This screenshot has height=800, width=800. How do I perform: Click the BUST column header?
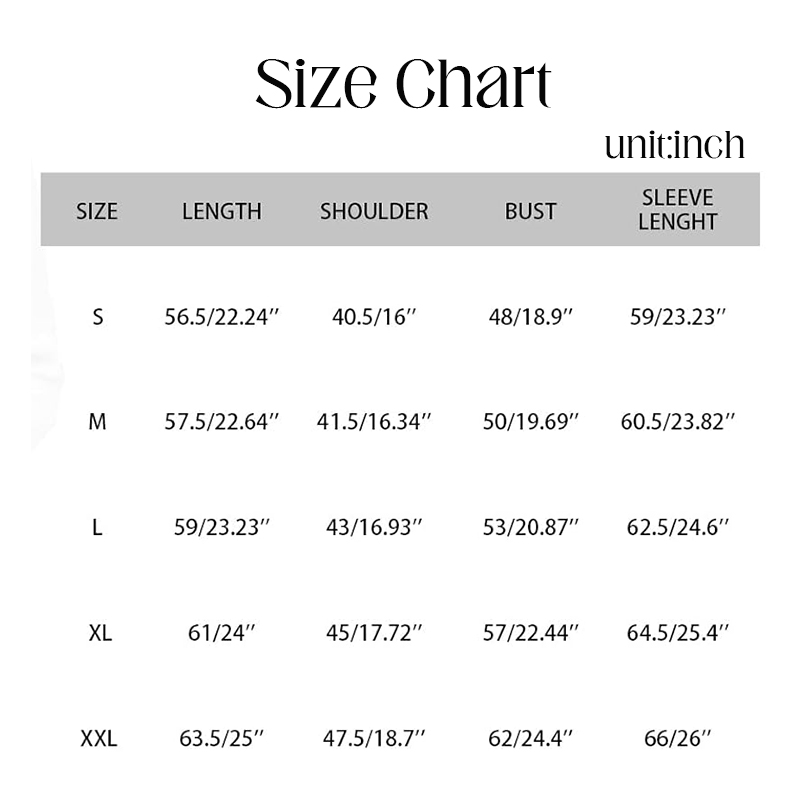point(530,211)
